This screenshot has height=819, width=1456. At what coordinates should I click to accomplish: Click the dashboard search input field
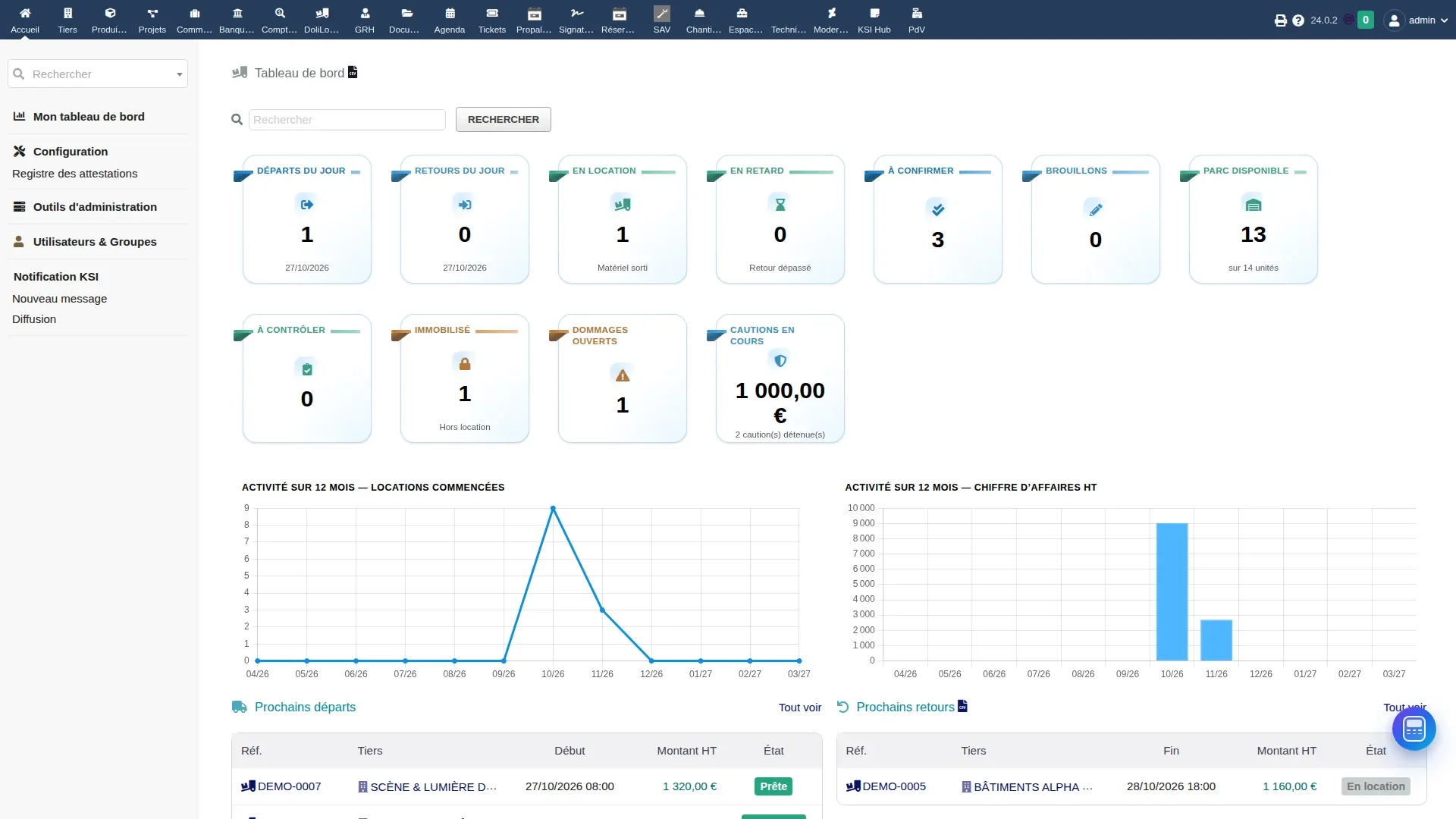[347, 120]
